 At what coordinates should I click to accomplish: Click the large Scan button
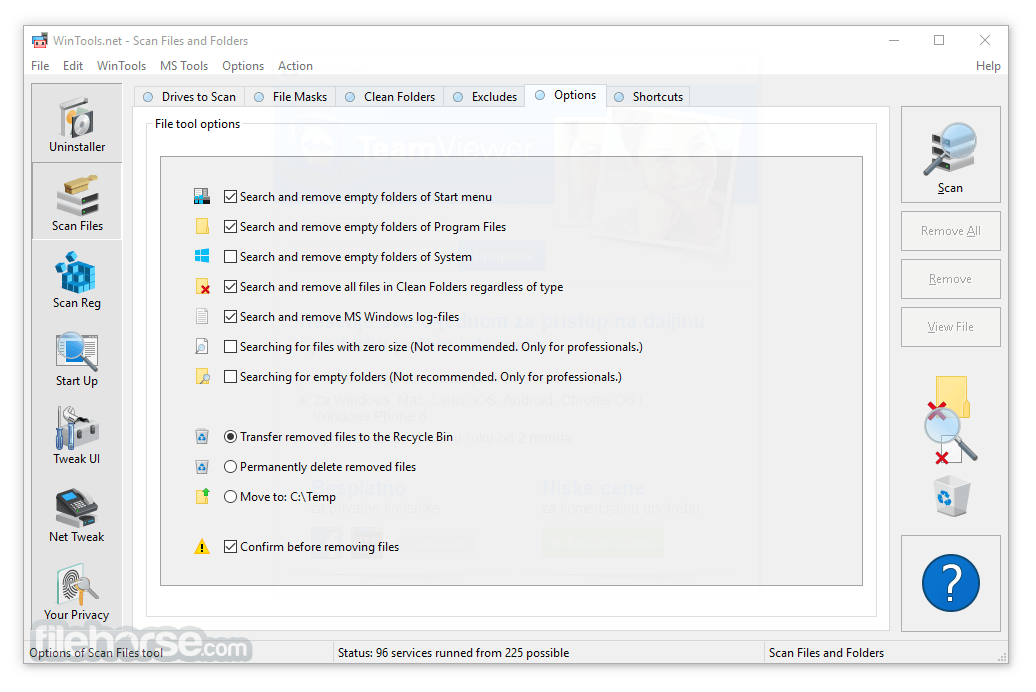950,155
